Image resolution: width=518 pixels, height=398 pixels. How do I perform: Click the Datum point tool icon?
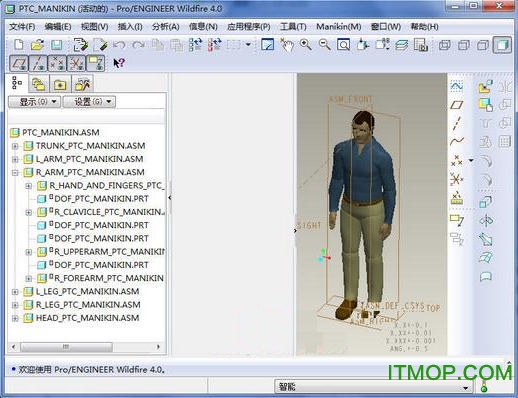point(457,160)
